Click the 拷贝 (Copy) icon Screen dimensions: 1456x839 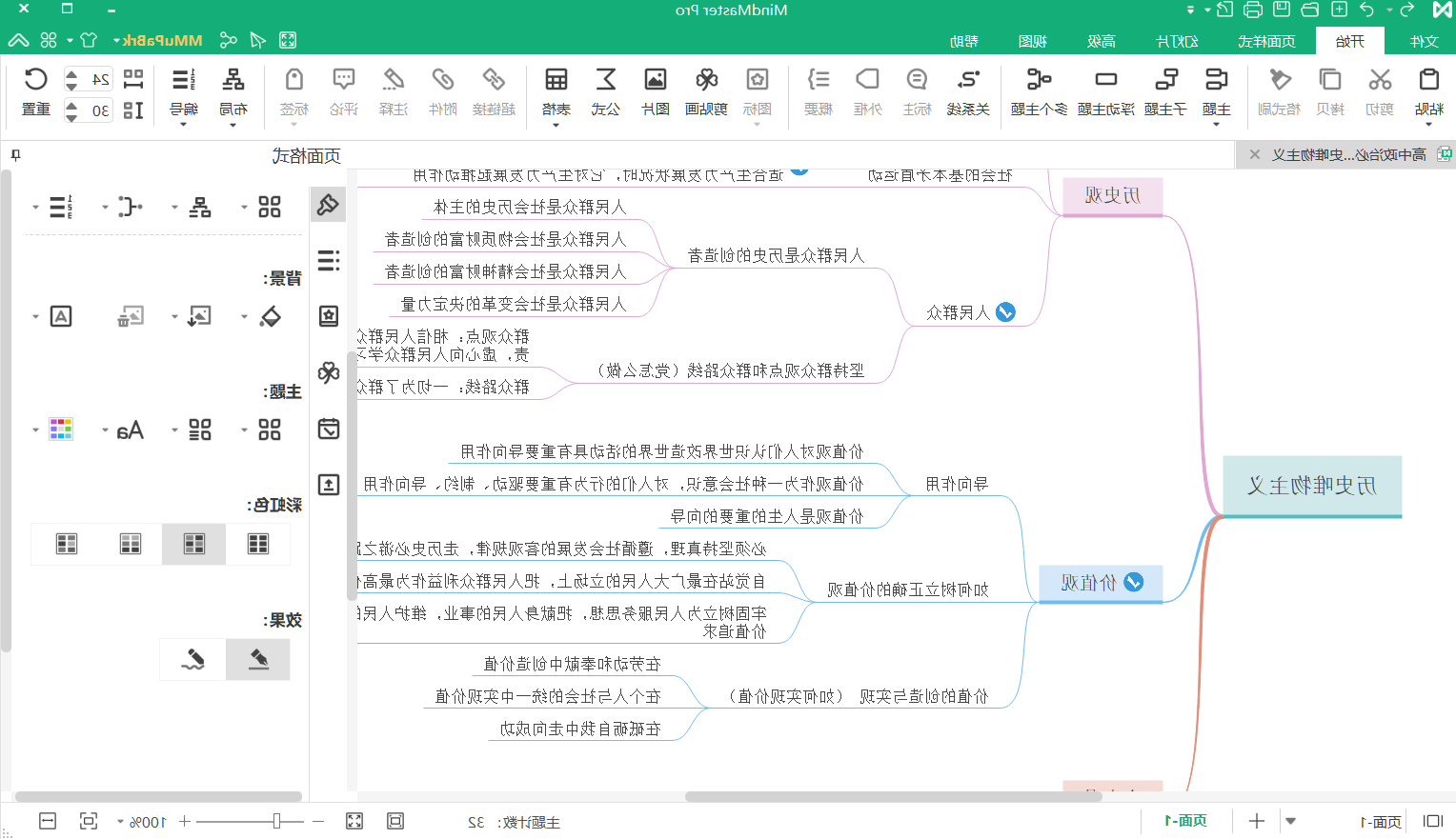pos(1330,80)
